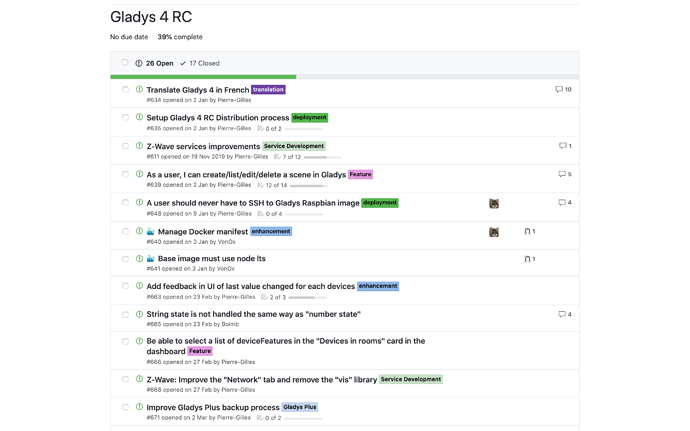Screen dimensions: 690x431
Task: Select checkbox for Setup Gladys 4 RC Distribution process
Action: (125, 118)
